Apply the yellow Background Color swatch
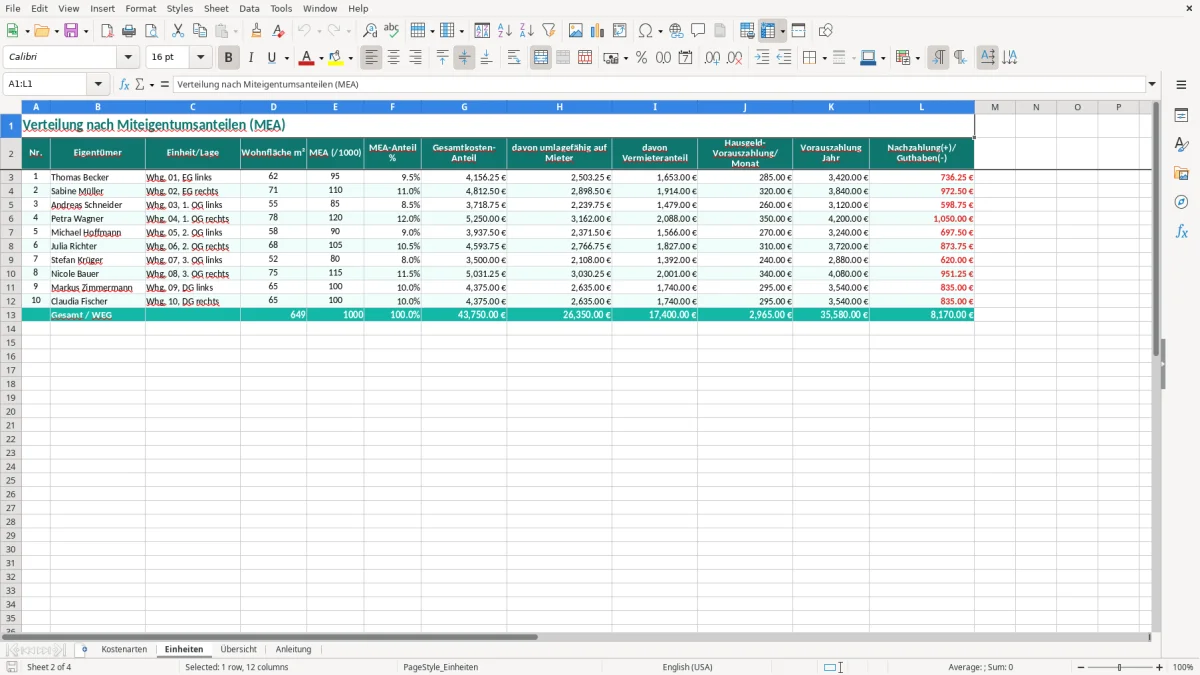Screen dimensions: 1200x675 tap(336, 58)
